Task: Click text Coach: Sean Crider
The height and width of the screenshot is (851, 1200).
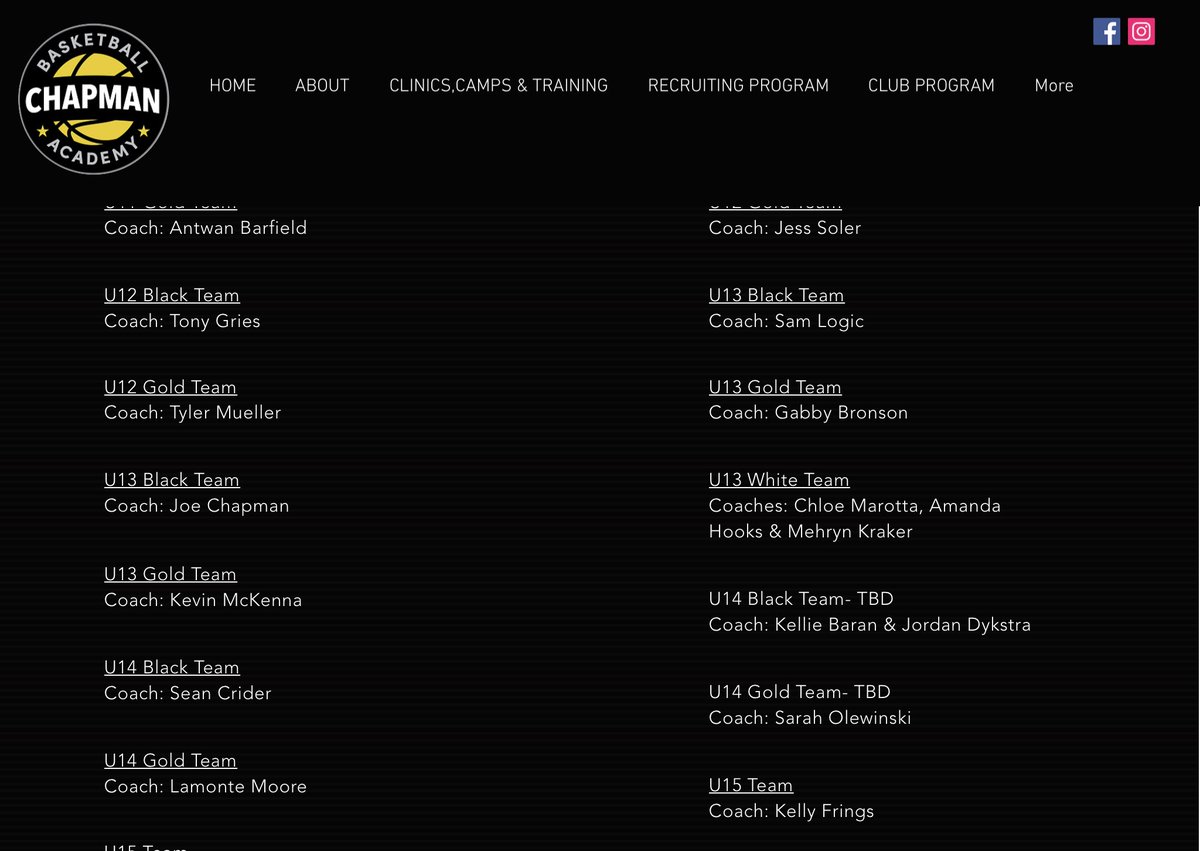Action: tap(188, 693)
